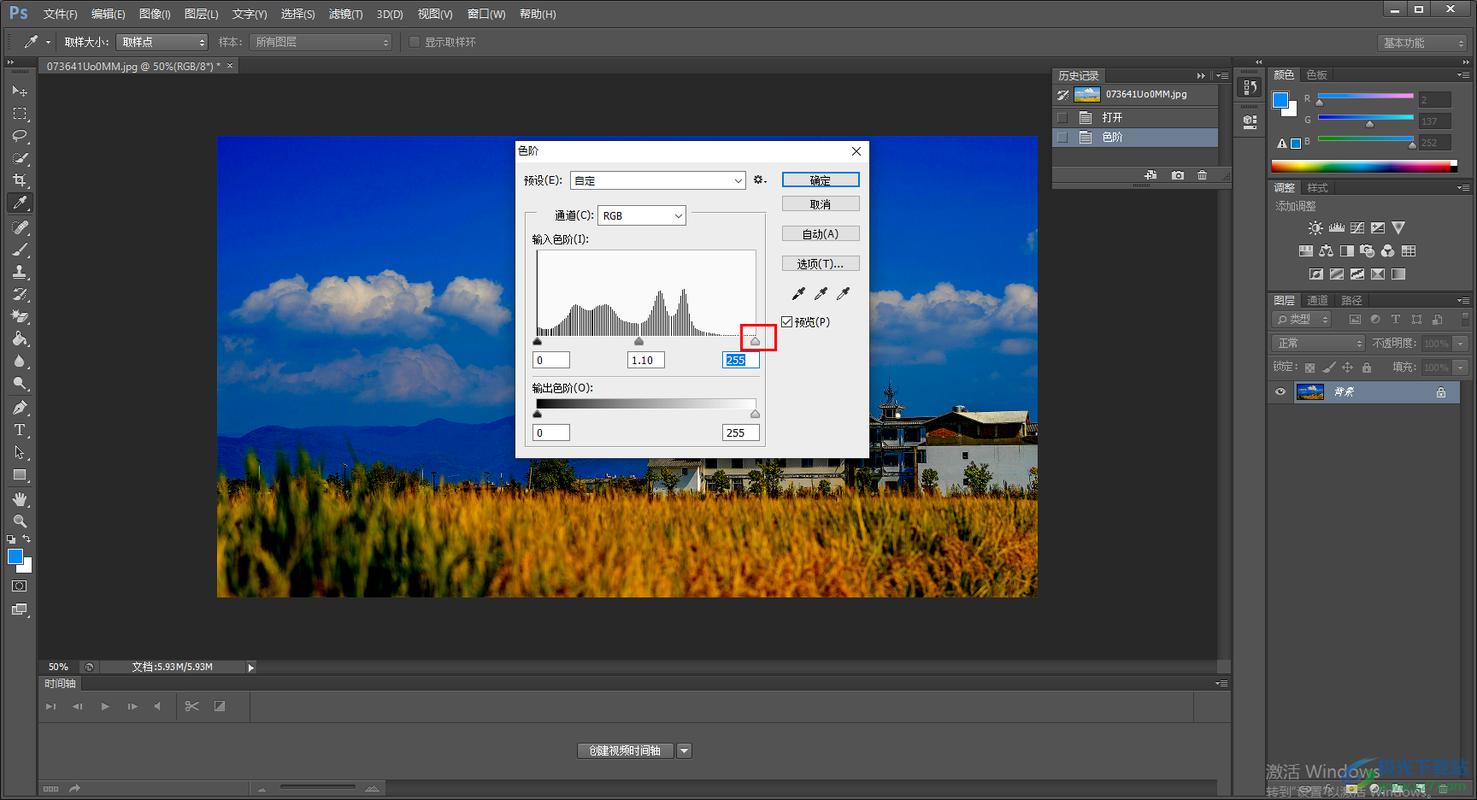Image resolution: width=1477 pixels, height=800 pixels.
Task: Toggle the 预览 checkbox in the Levels dialog
Action: click(x=789, y=321)
